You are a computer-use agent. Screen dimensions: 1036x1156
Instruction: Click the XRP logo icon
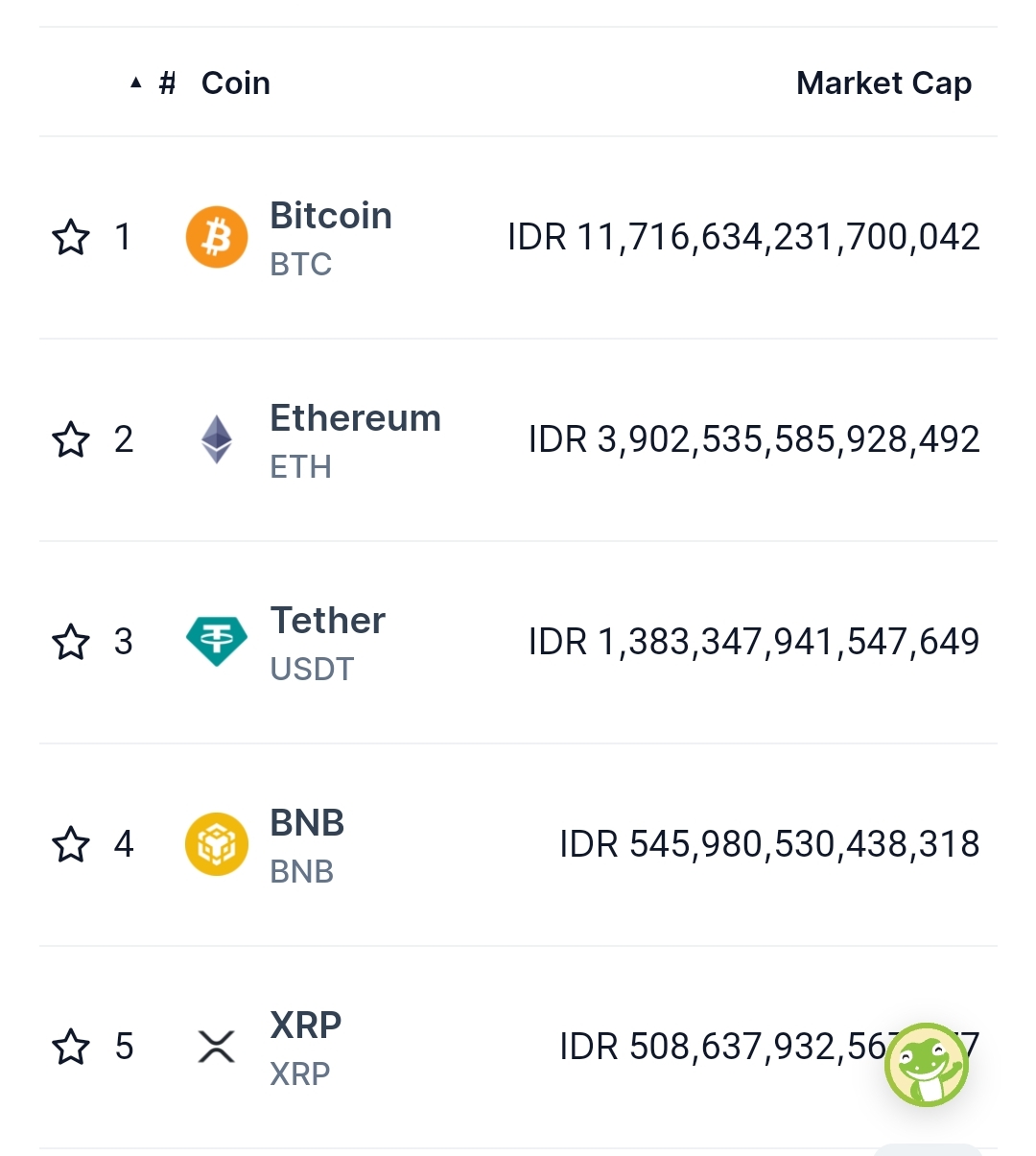point(216,1047)
